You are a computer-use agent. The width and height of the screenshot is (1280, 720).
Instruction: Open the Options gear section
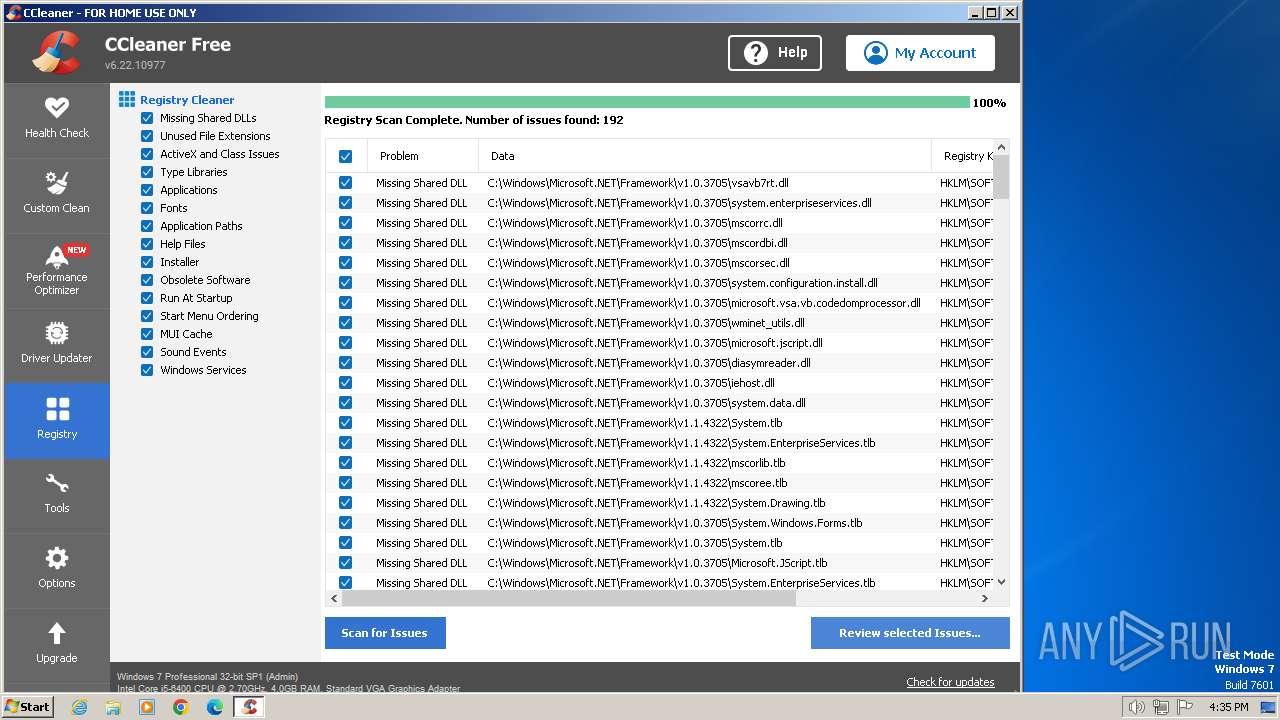pyautogui.click(x=57, y=569)
